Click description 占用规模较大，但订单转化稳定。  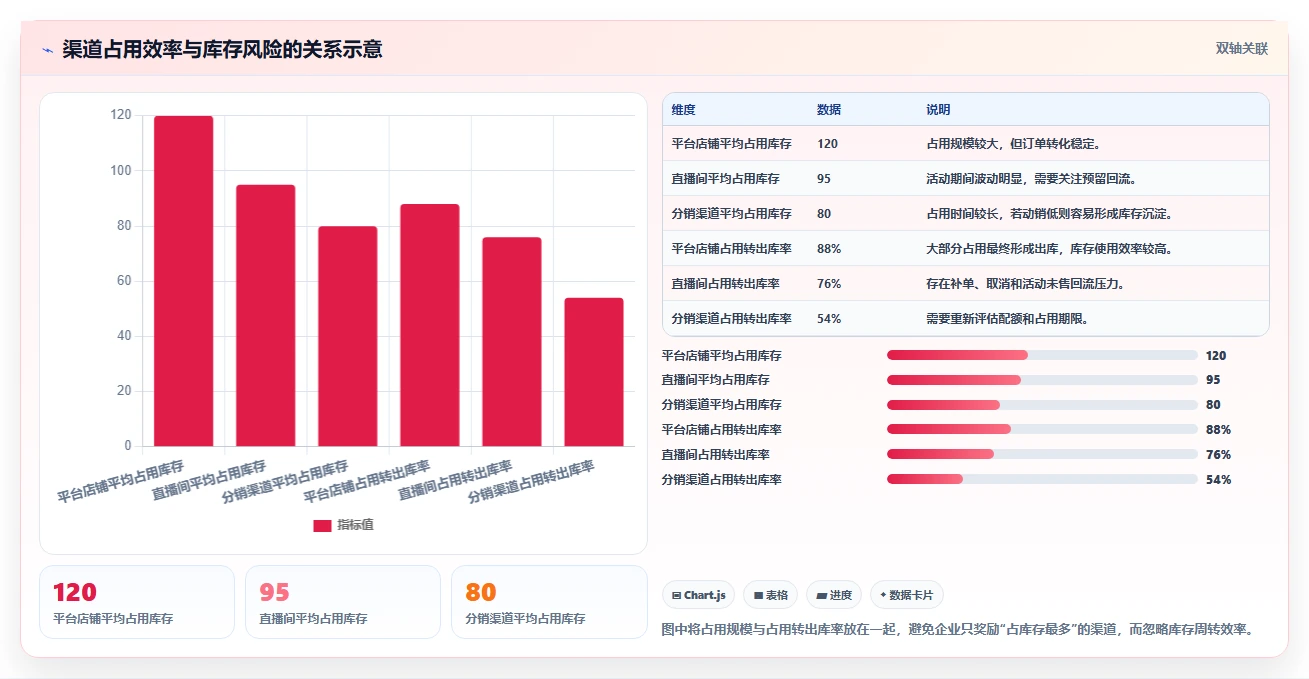pos(1014,144)
